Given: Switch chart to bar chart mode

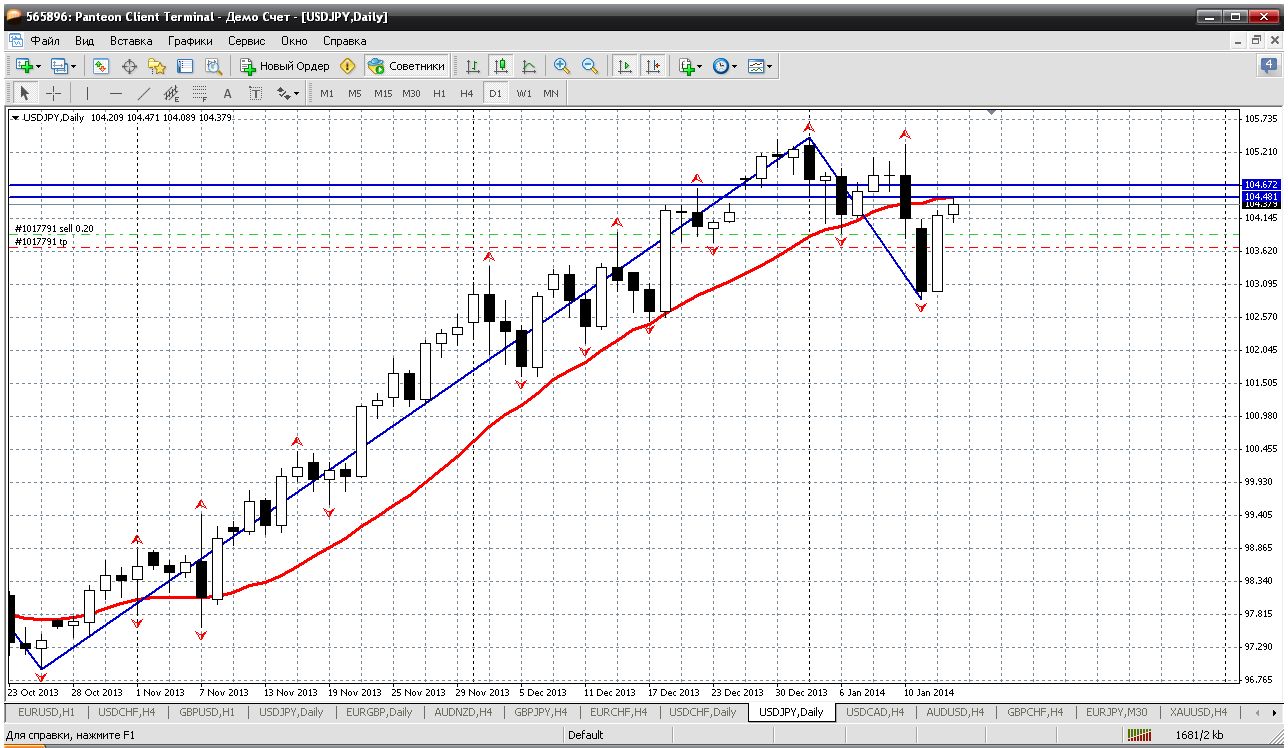Looking at the screenshot, I should (x=473, y=66).
